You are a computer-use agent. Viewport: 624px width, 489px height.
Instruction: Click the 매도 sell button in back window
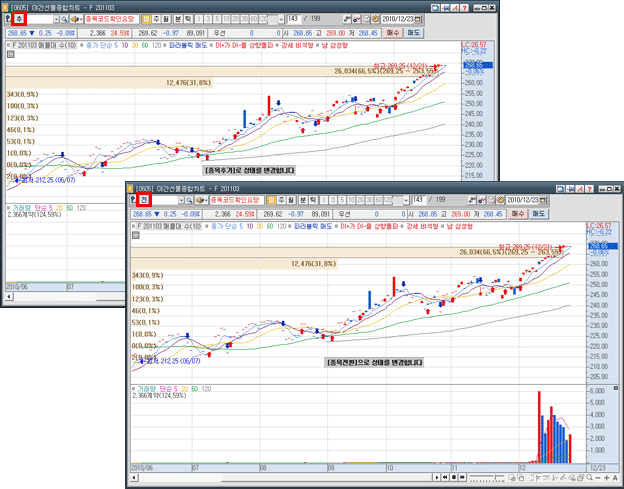413,33
